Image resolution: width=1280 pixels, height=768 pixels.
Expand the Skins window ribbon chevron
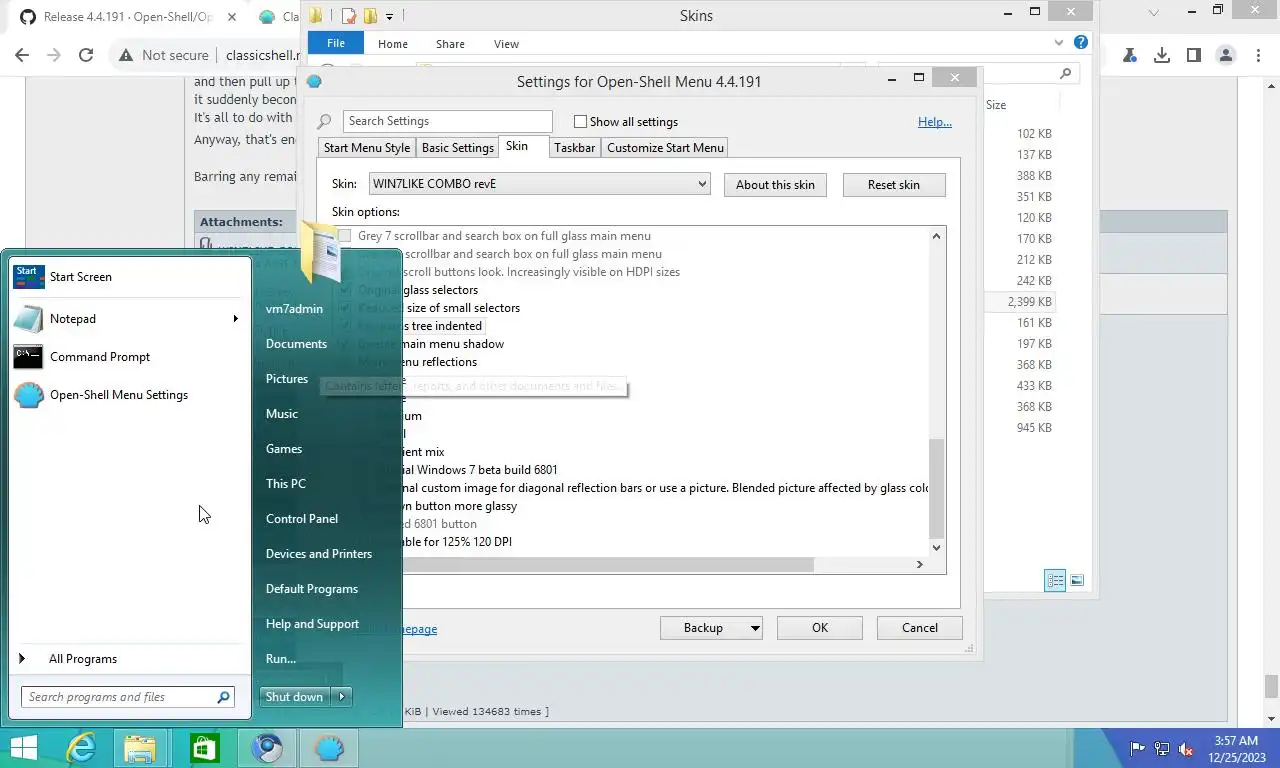point(1059,43)
